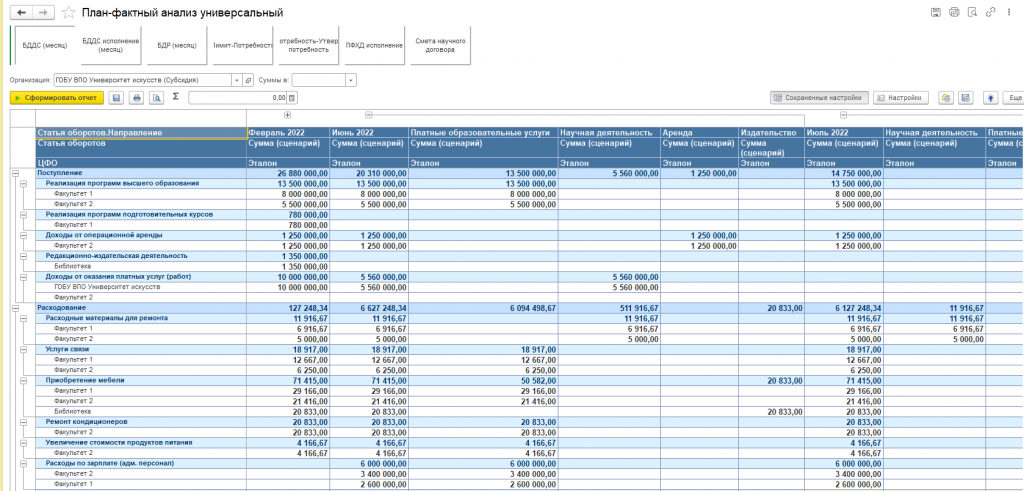The width and height of the screenshot is (1024, 491).
Task: Click the sigma sum icon
Action: (x=176, y=97)
